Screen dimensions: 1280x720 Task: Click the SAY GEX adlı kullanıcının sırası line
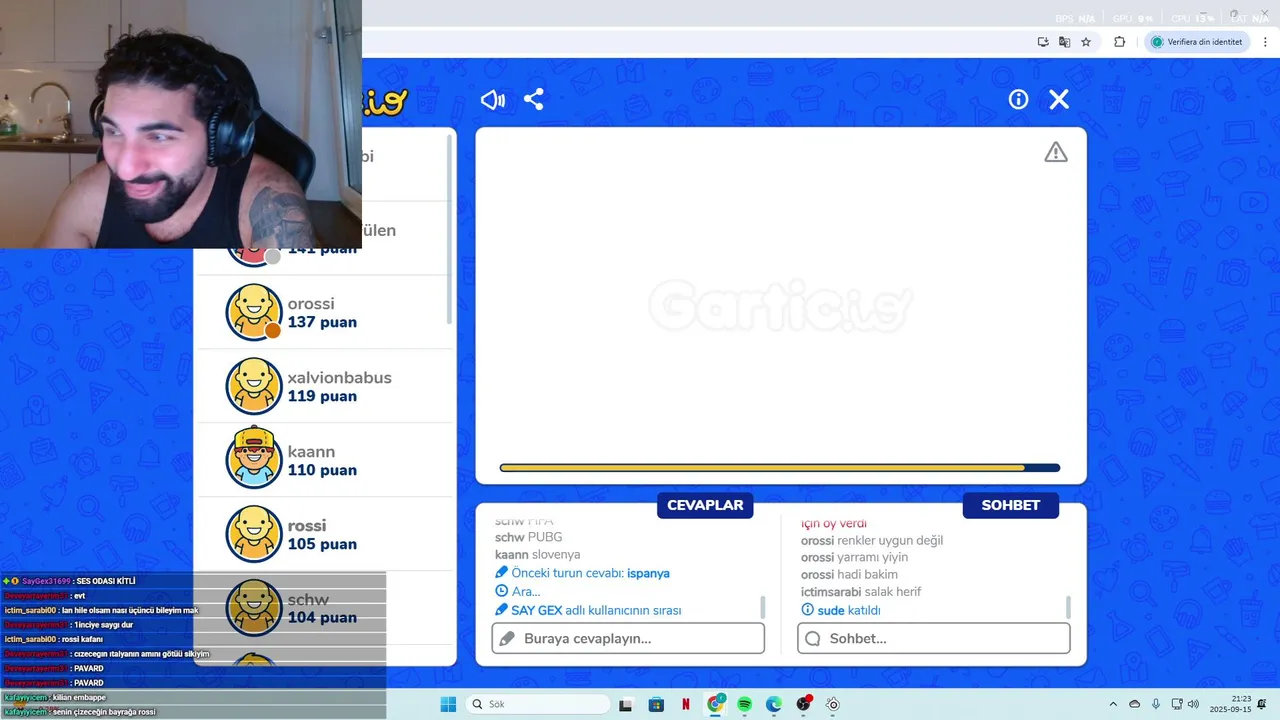click(588, 610)
